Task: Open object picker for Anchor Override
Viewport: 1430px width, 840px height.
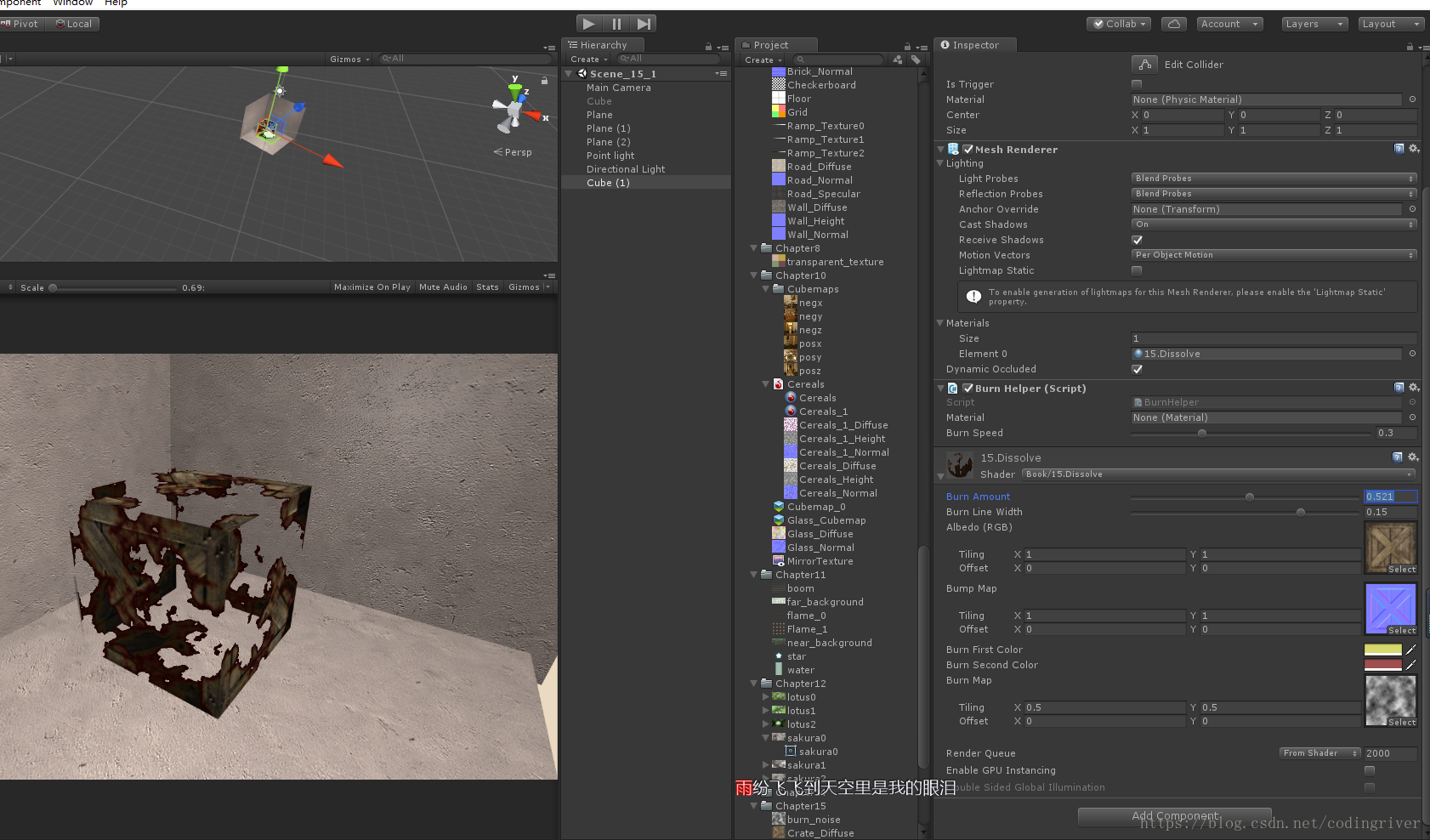Action: tap(1412, 209)
